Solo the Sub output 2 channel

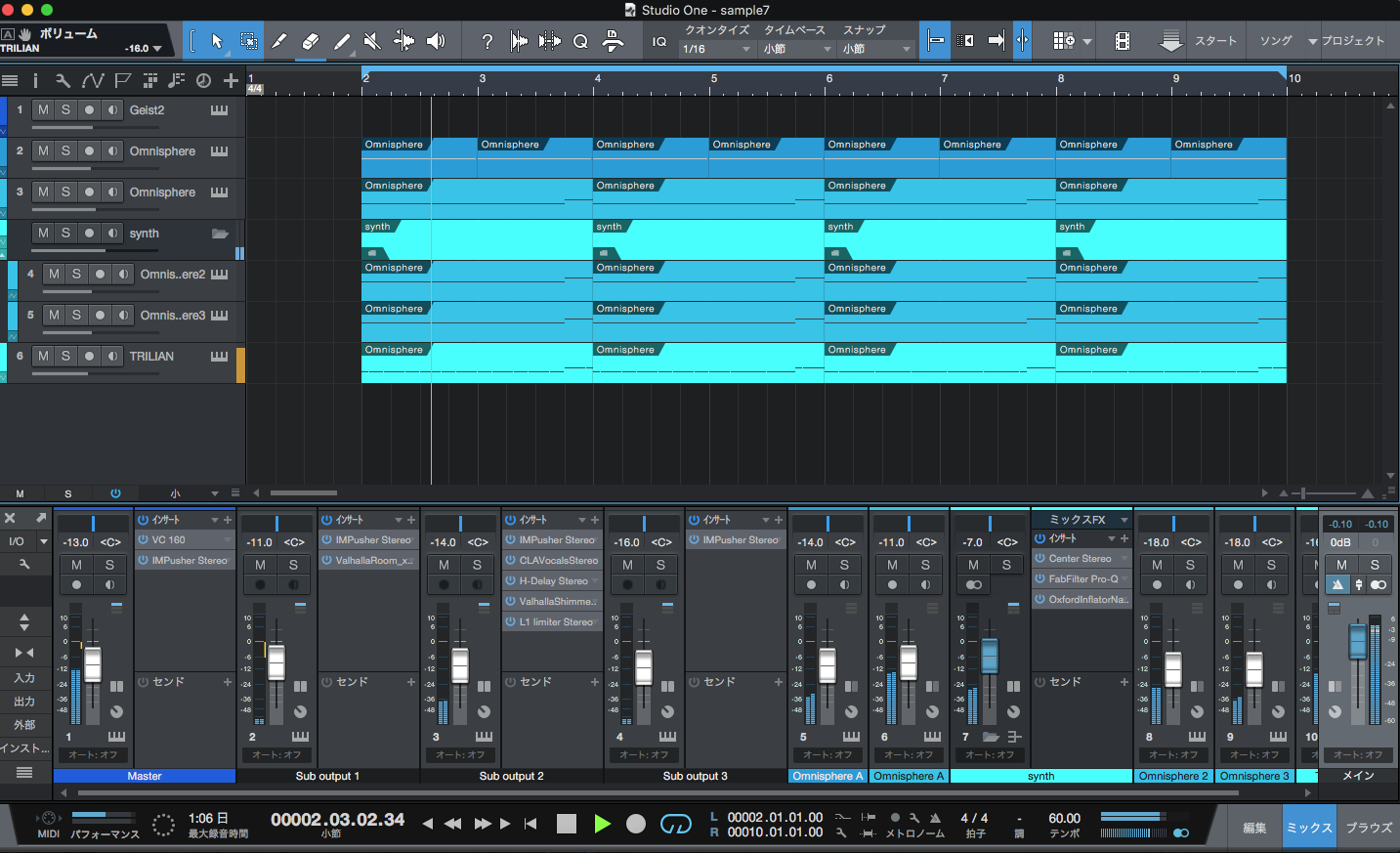(477, 565)
